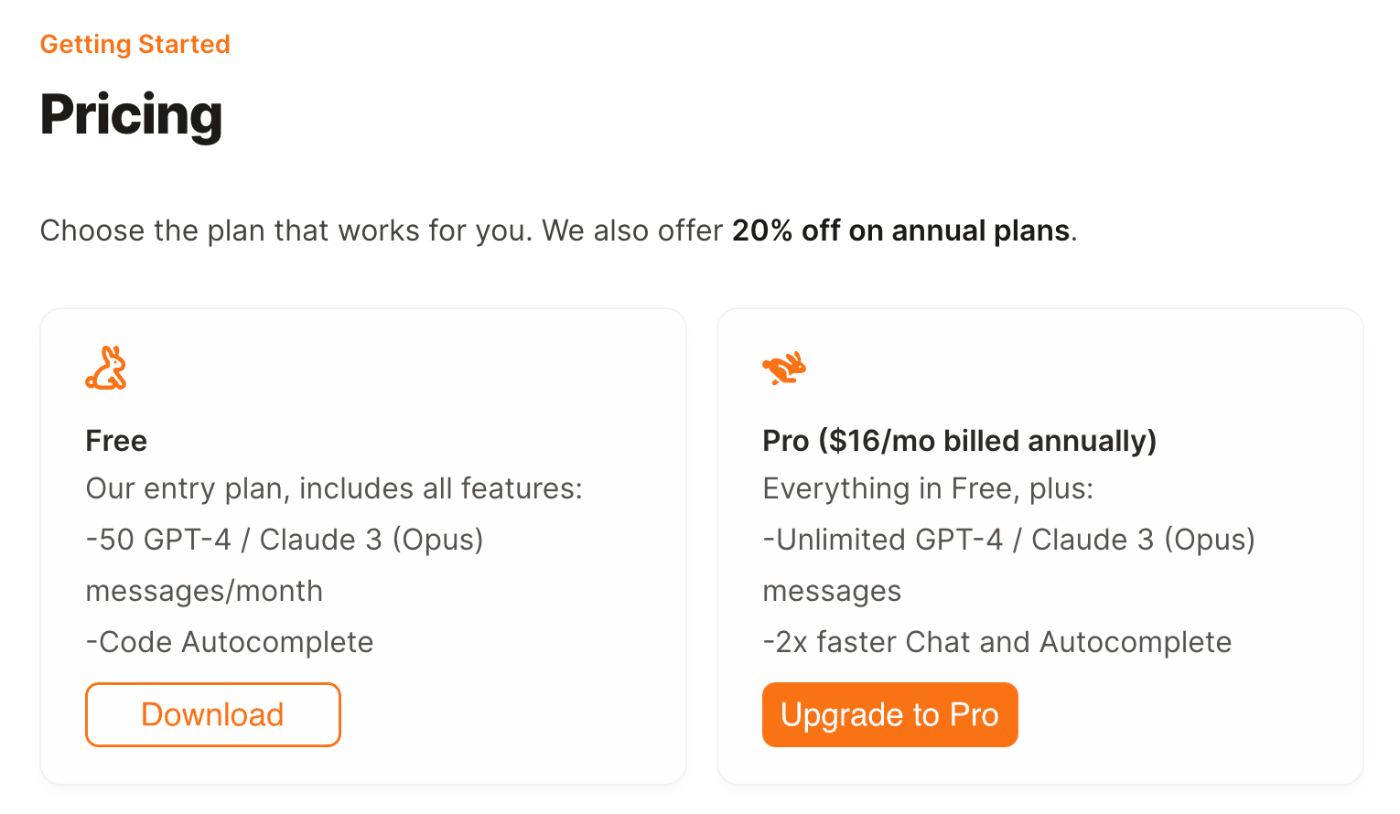Click 'Choose the plan that works for you' sentence

point(285,231)
